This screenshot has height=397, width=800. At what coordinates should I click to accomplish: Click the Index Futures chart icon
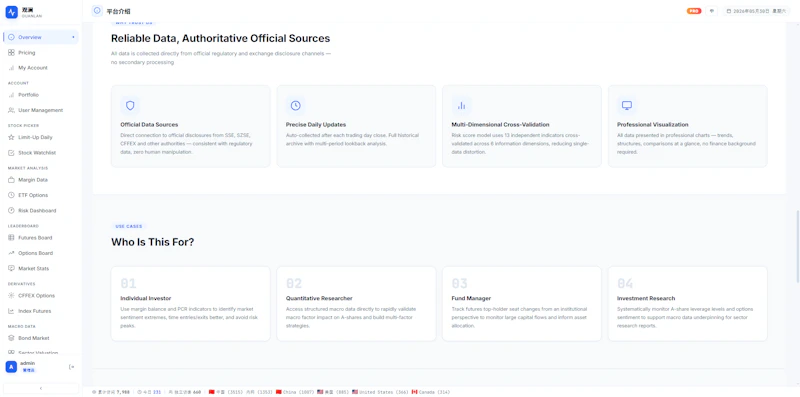click(x=11, y=311)
